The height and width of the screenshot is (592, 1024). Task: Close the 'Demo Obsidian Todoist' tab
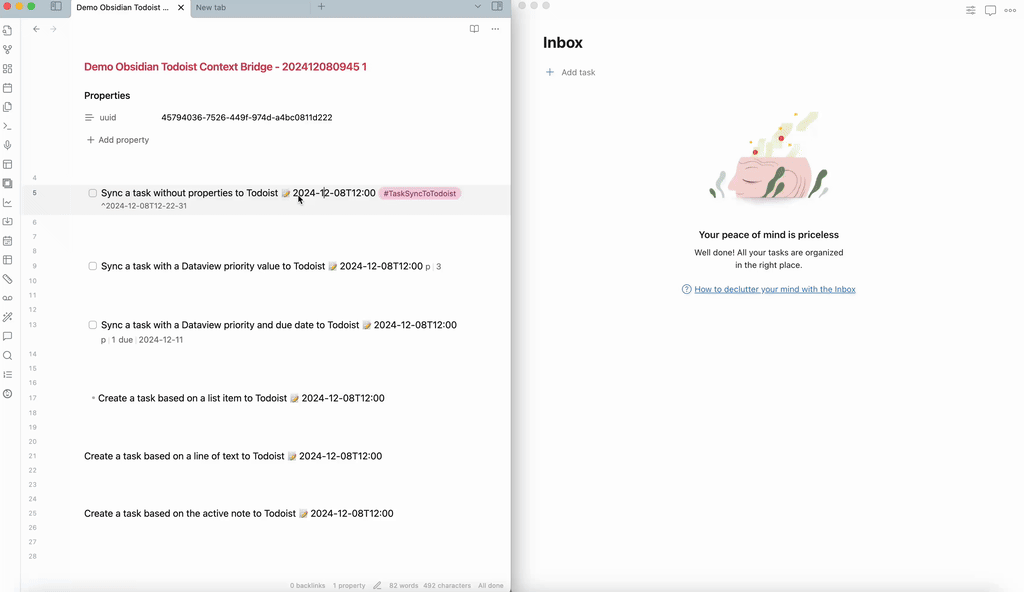pyautogui.click(x=181, y=7)
